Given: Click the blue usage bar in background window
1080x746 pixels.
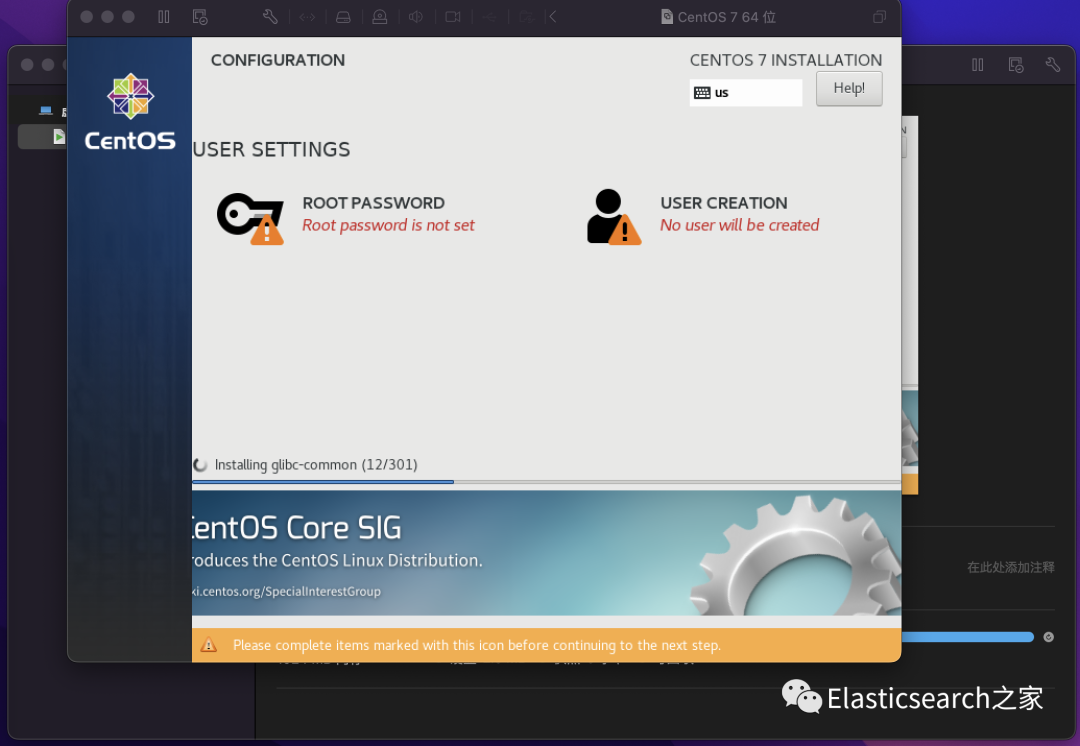Looking at the screenshot, I should (x=968, y=637).
